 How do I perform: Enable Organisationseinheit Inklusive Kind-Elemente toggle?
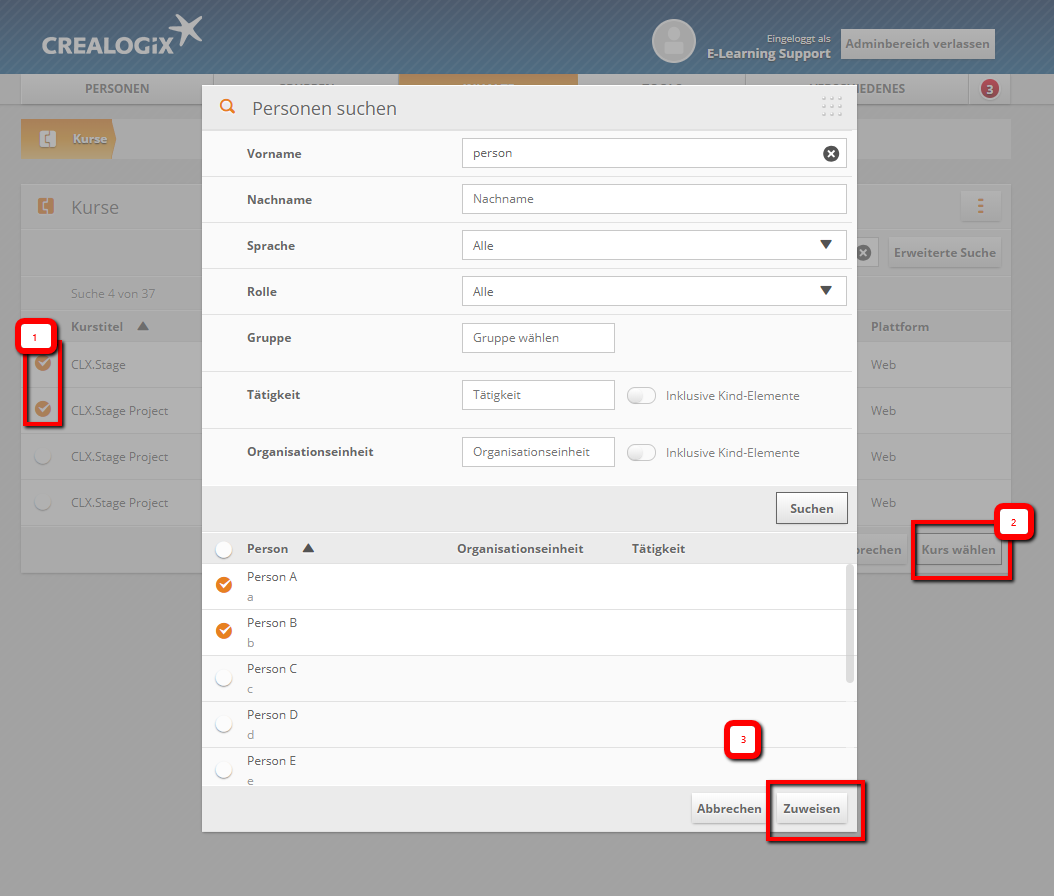point(641,452)
